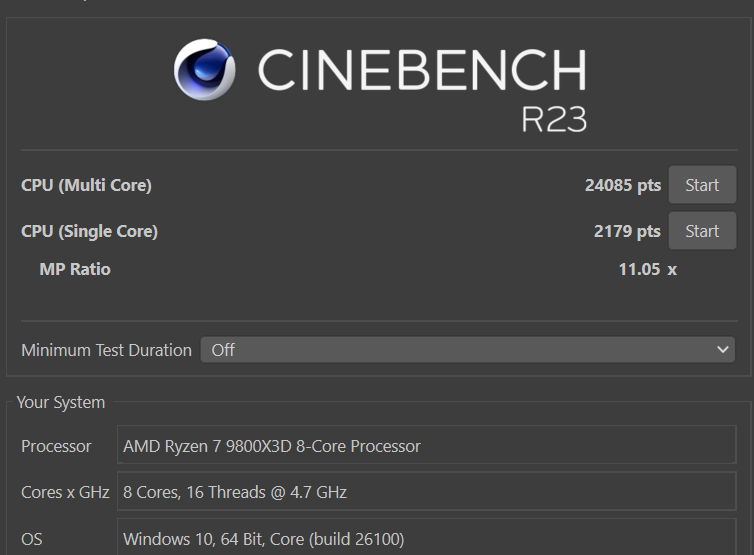The height and width of the screenshot is (555, 754).
Task: Click the OS label
Action: click(32, 539)
